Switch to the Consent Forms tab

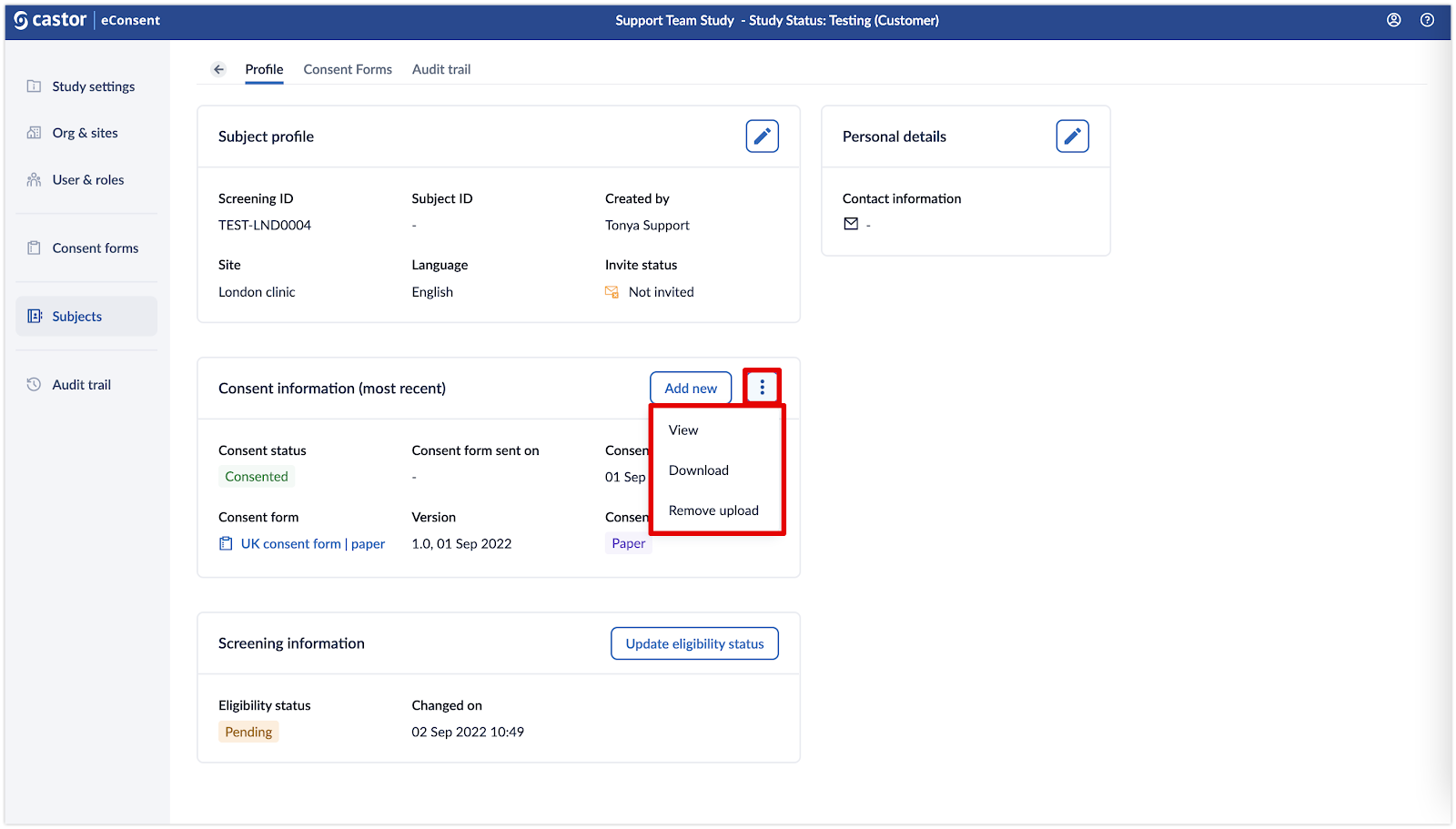click(348, 69)
